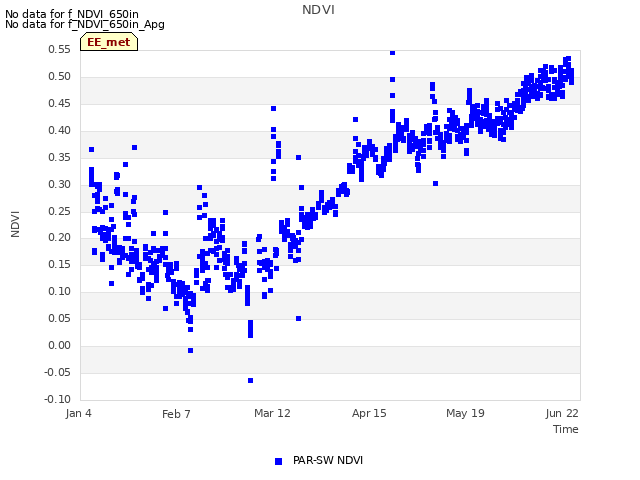Click the 0.05 y-axis tick label
This screenshot has width=640, height=480.
click(60, 318)
